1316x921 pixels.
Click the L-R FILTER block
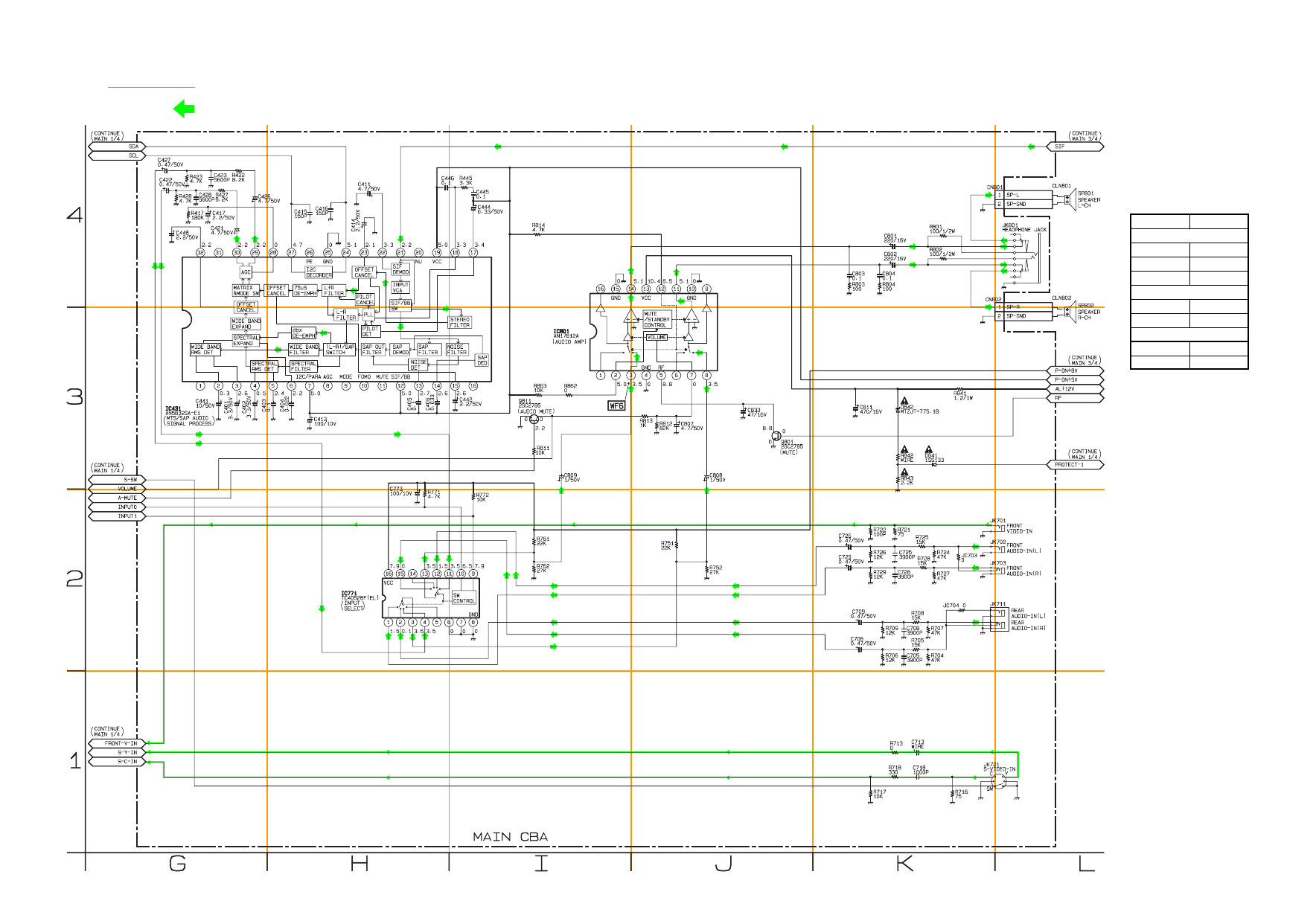(346, 315)
